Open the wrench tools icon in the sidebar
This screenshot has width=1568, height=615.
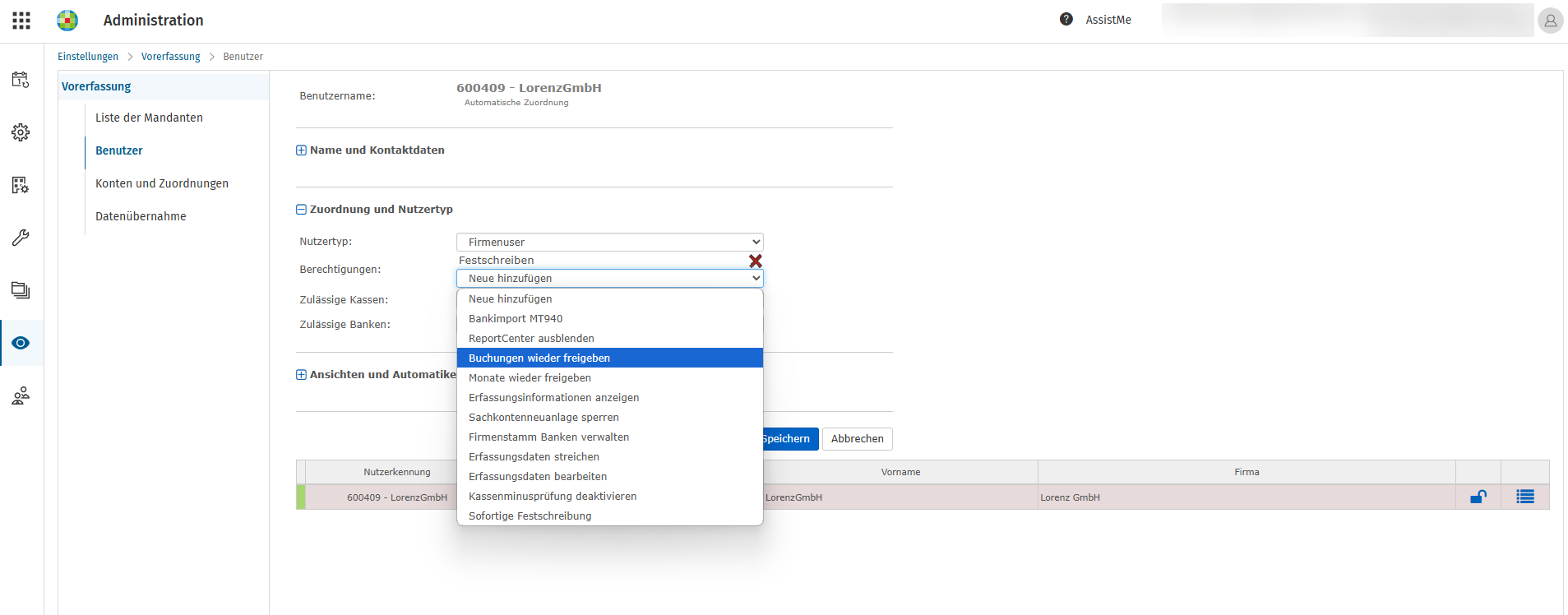coord(21,238)
